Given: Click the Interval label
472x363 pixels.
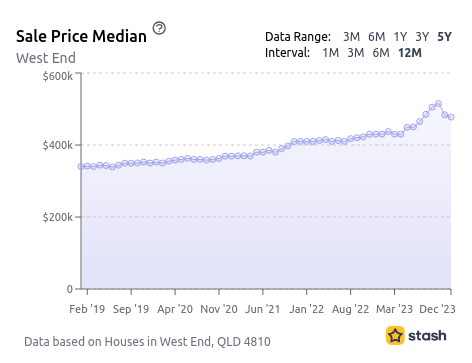Looking at the screenshot, I should (287, 53).
